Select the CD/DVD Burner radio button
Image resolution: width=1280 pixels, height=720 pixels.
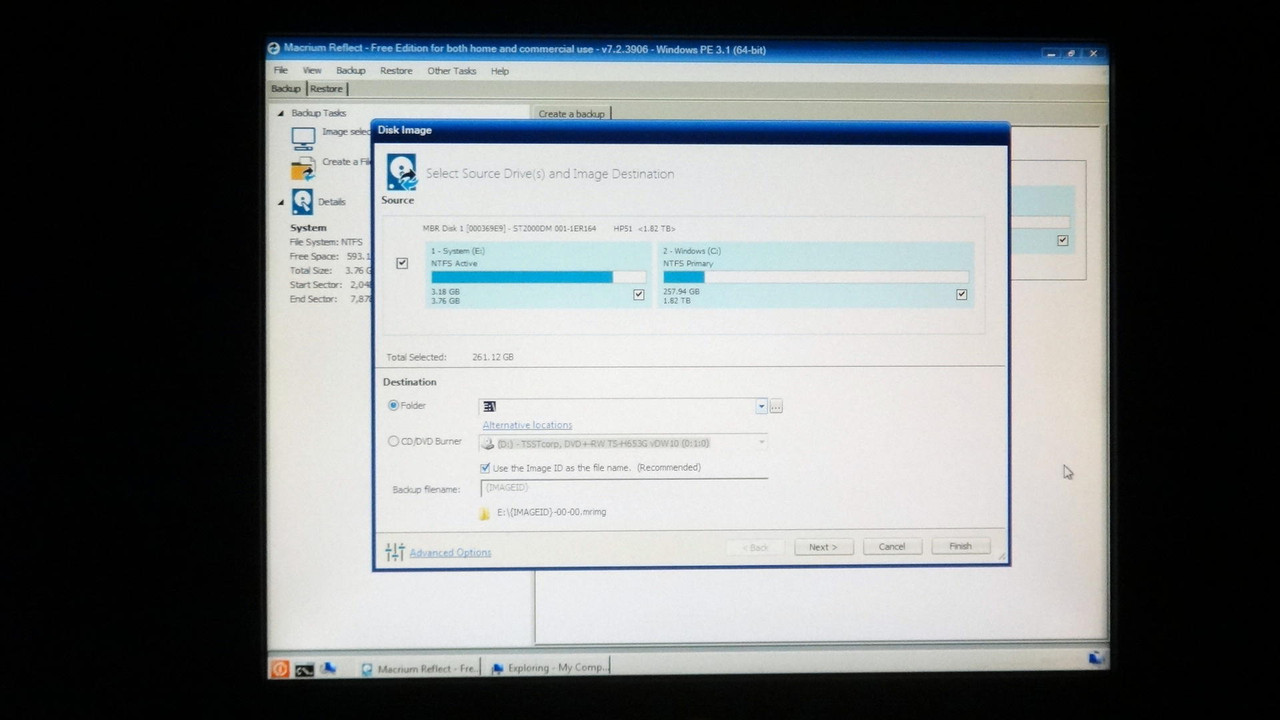tap(393, 441)
